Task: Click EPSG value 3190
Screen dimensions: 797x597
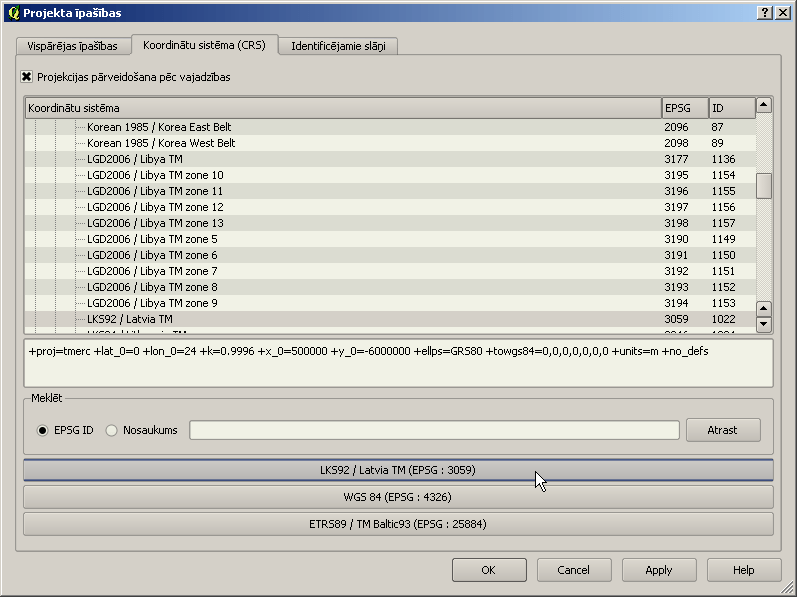Action: pos(677,239)
